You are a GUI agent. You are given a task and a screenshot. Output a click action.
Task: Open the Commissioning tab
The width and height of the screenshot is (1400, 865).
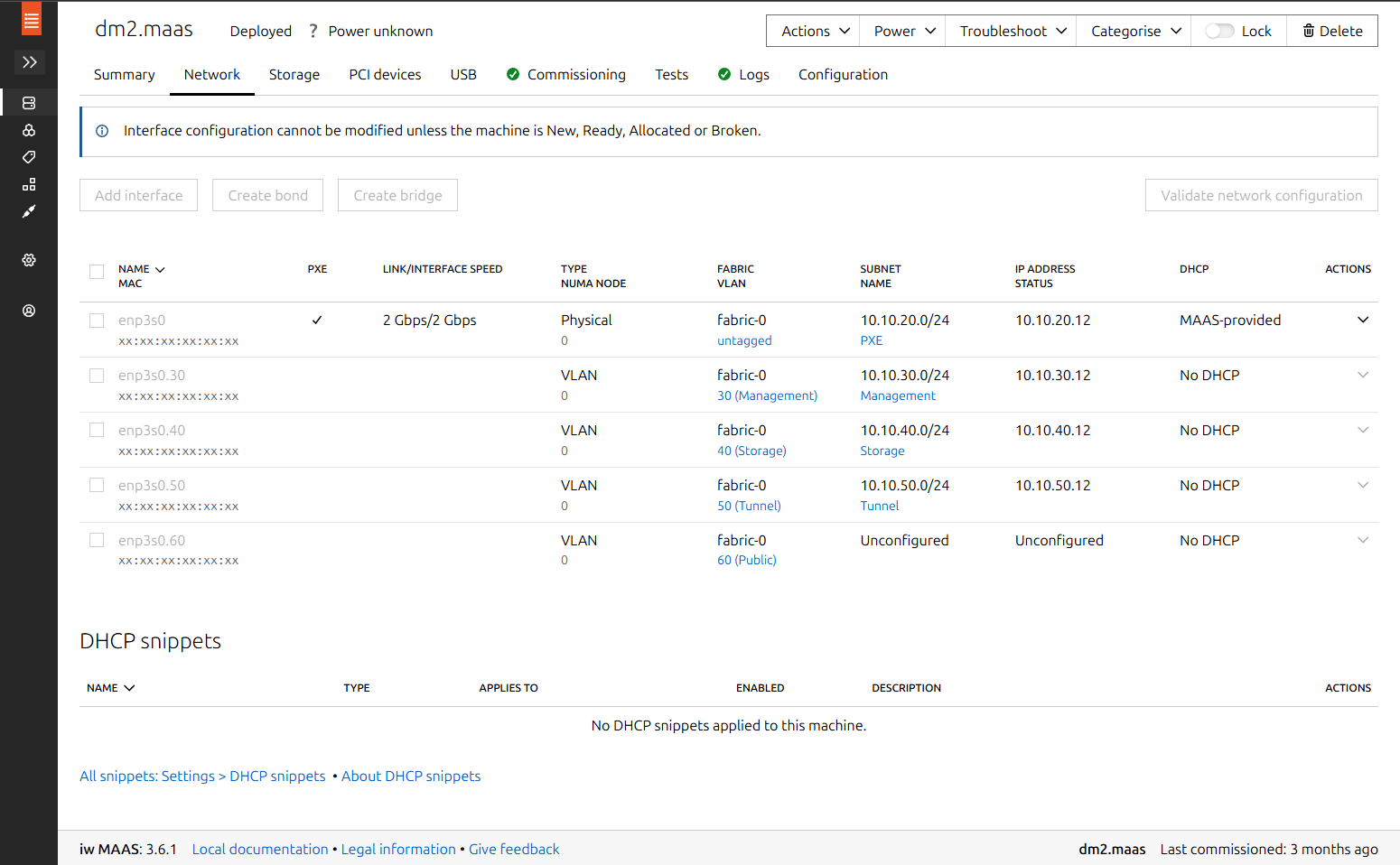575,75
